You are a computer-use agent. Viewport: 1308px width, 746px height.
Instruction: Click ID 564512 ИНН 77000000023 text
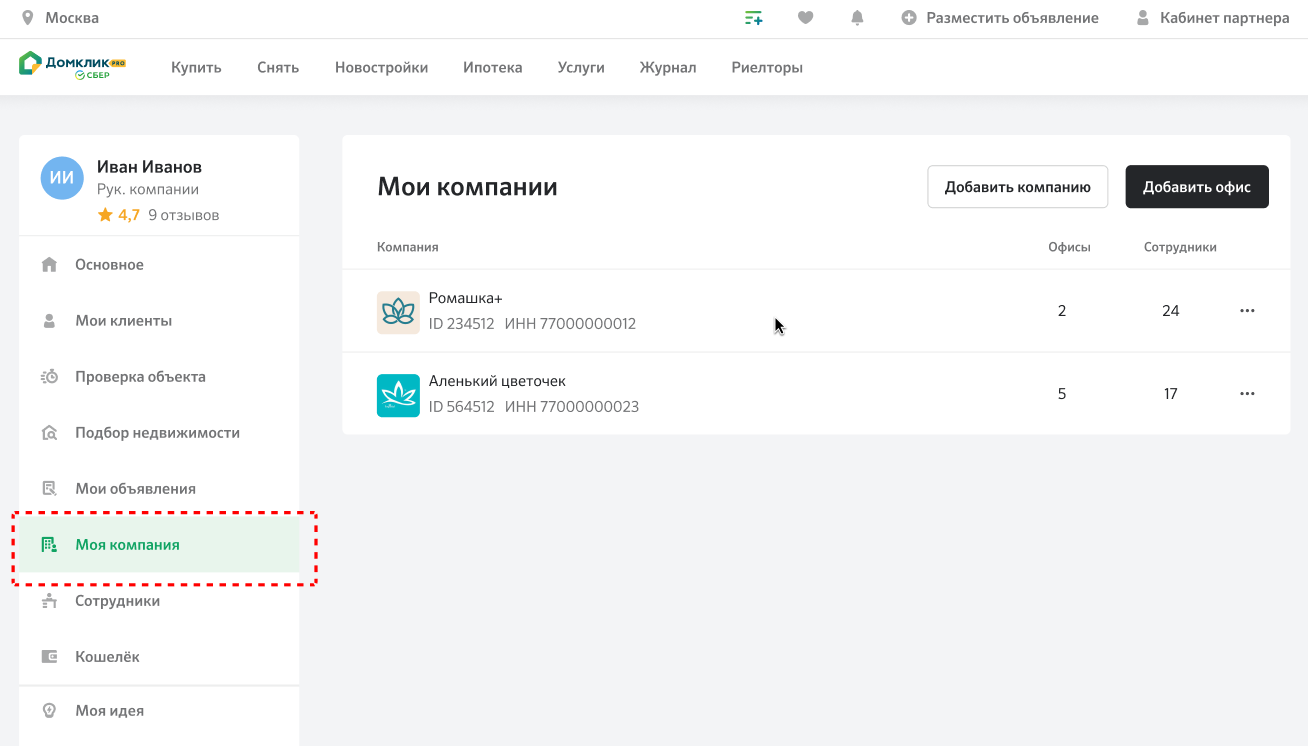click(534, 407)
